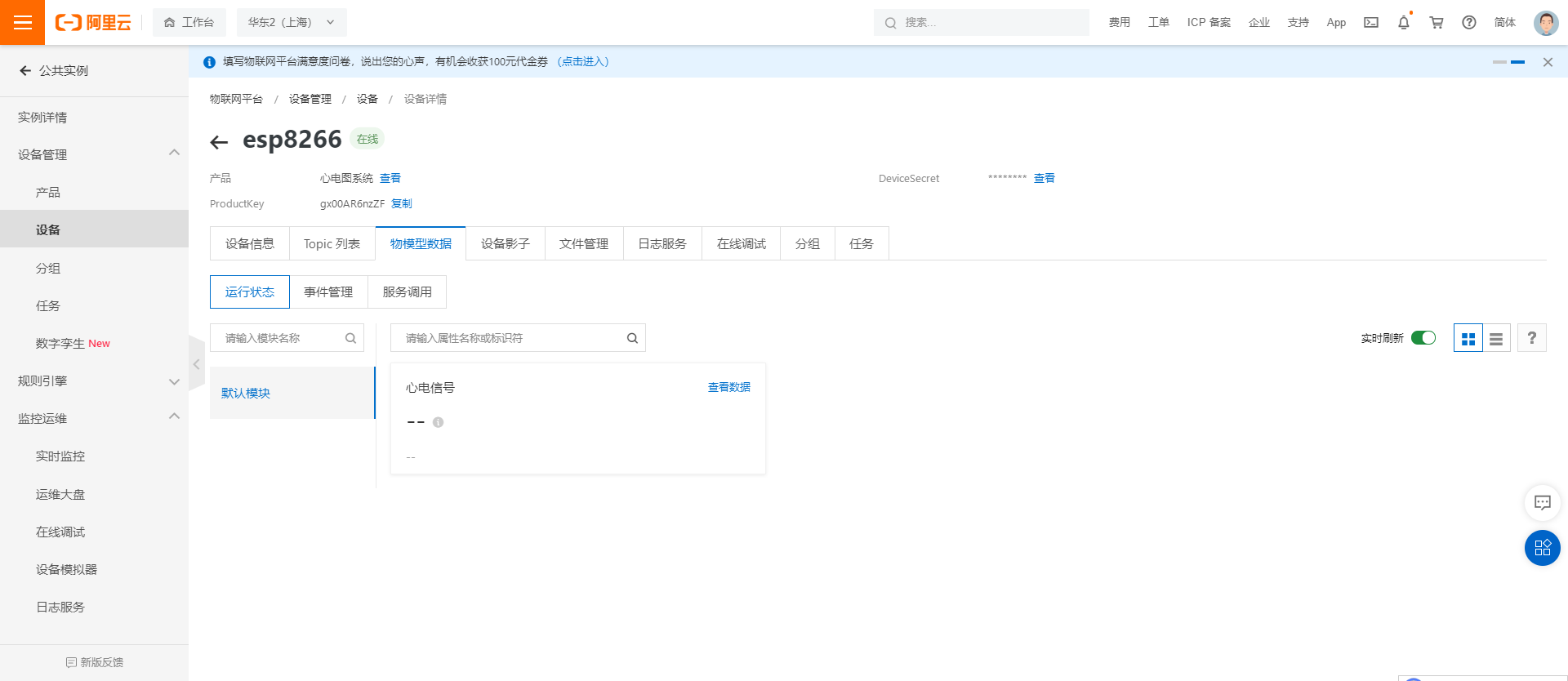The image size is (1568, 681).
Task: Click 查看数据 on 心电信号 card
Action: (729, 387)
